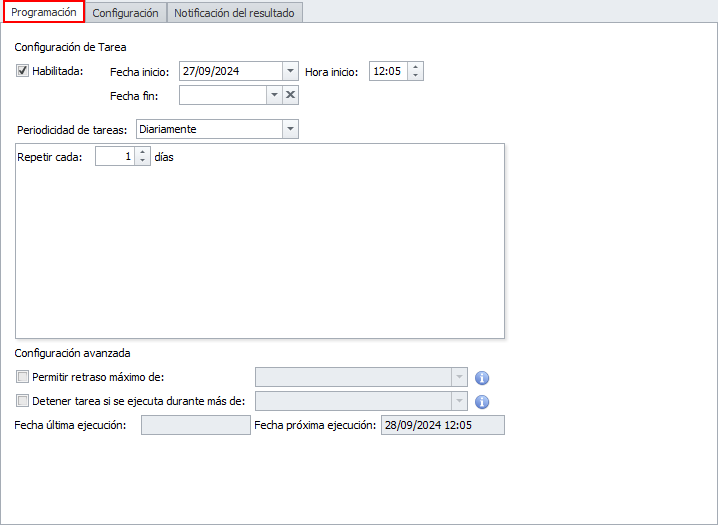Show info for Permitir retraso máximo

[x=482, y=378]
